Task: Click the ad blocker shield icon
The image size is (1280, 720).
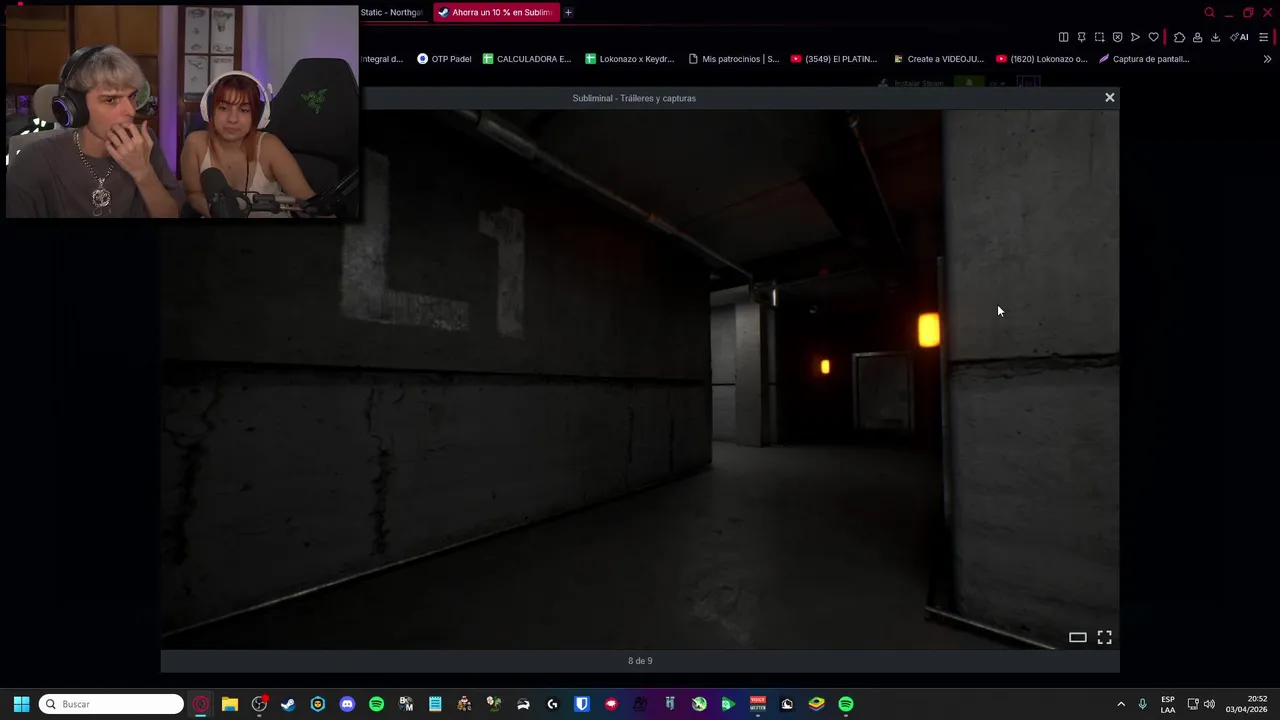Action: (x=1117, y=37)
